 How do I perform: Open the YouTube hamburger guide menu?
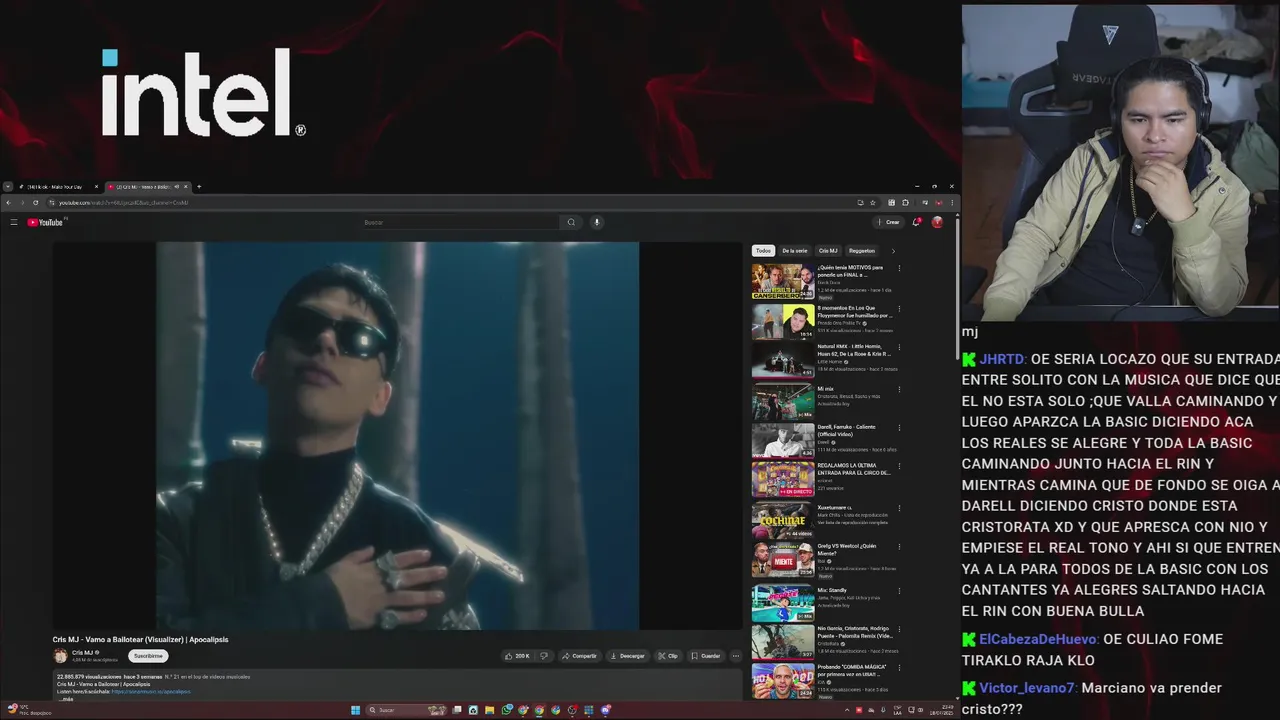coord(14,222)
